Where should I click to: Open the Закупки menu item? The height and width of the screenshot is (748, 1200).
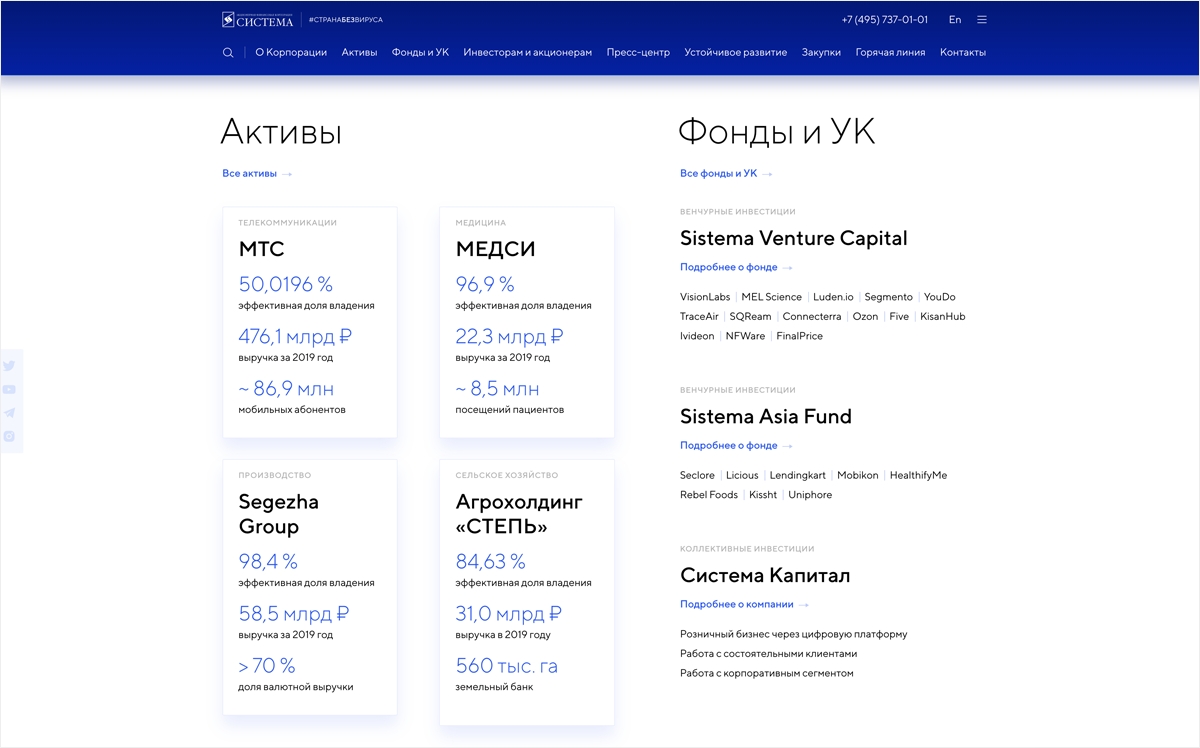coord(821,52)
